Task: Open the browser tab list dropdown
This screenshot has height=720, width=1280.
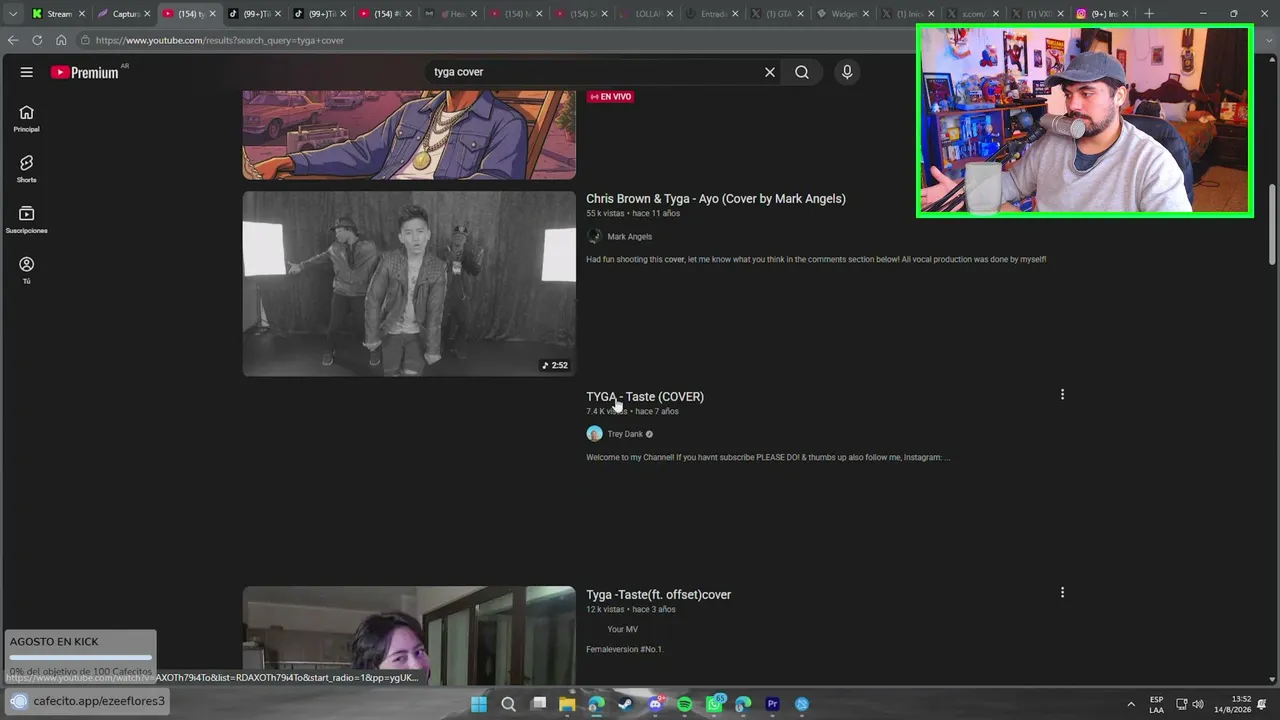Action: (x=13, y=14)
